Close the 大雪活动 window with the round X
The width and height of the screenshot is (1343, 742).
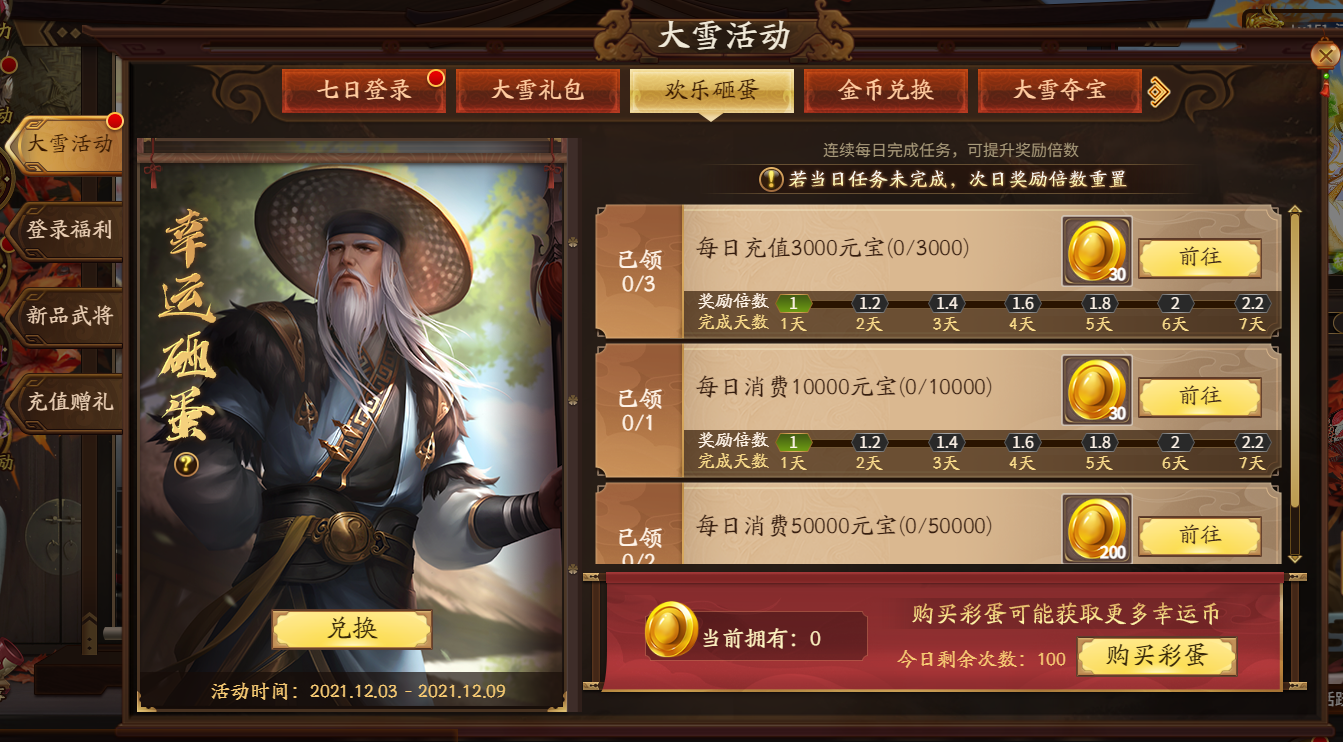point(1323,54)
